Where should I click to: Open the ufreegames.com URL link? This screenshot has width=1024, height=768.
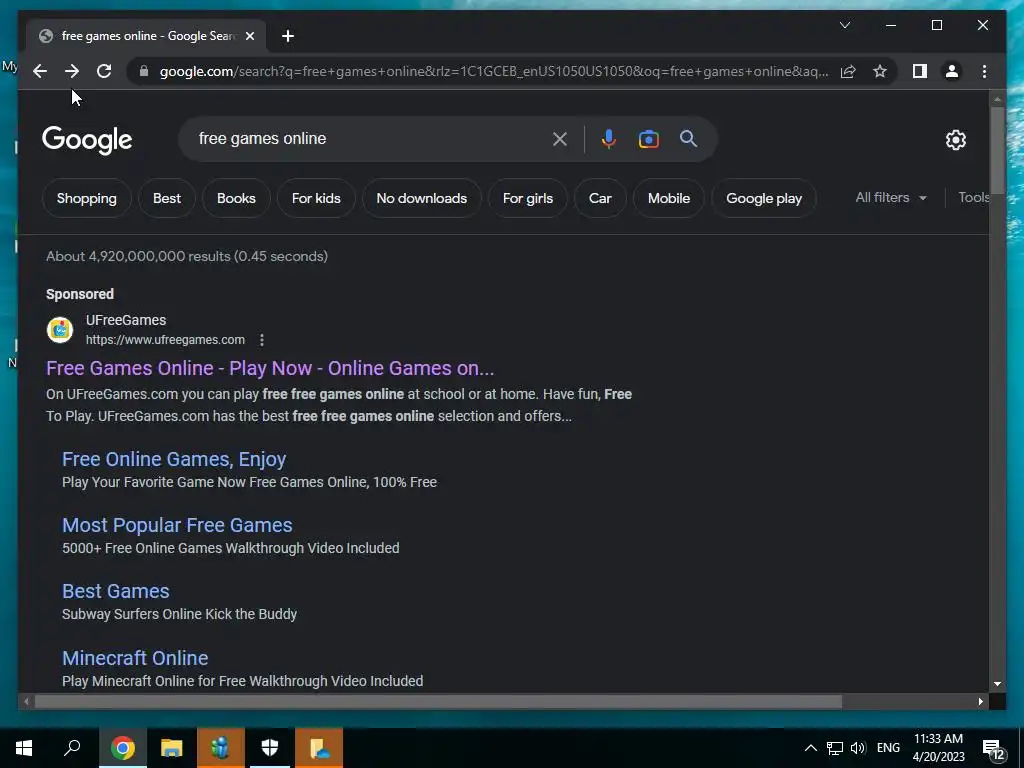[x=165, y=340]
